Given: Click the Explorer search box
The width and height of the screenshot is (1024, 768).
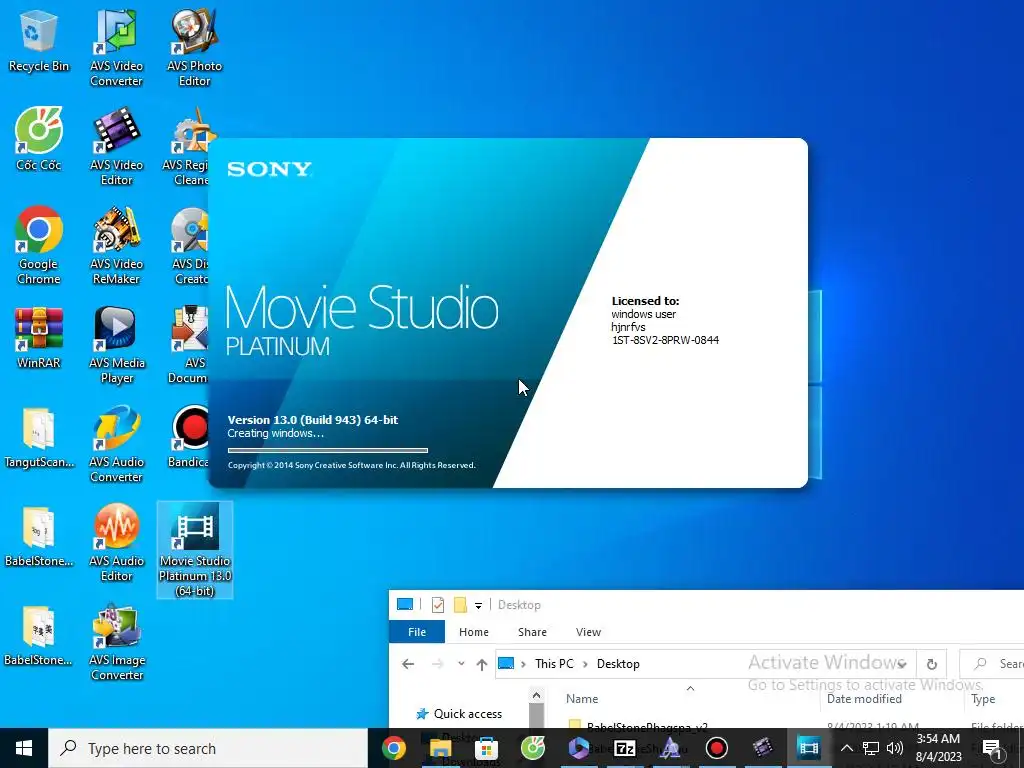Looking at the screenshot, I should [993, 664].
